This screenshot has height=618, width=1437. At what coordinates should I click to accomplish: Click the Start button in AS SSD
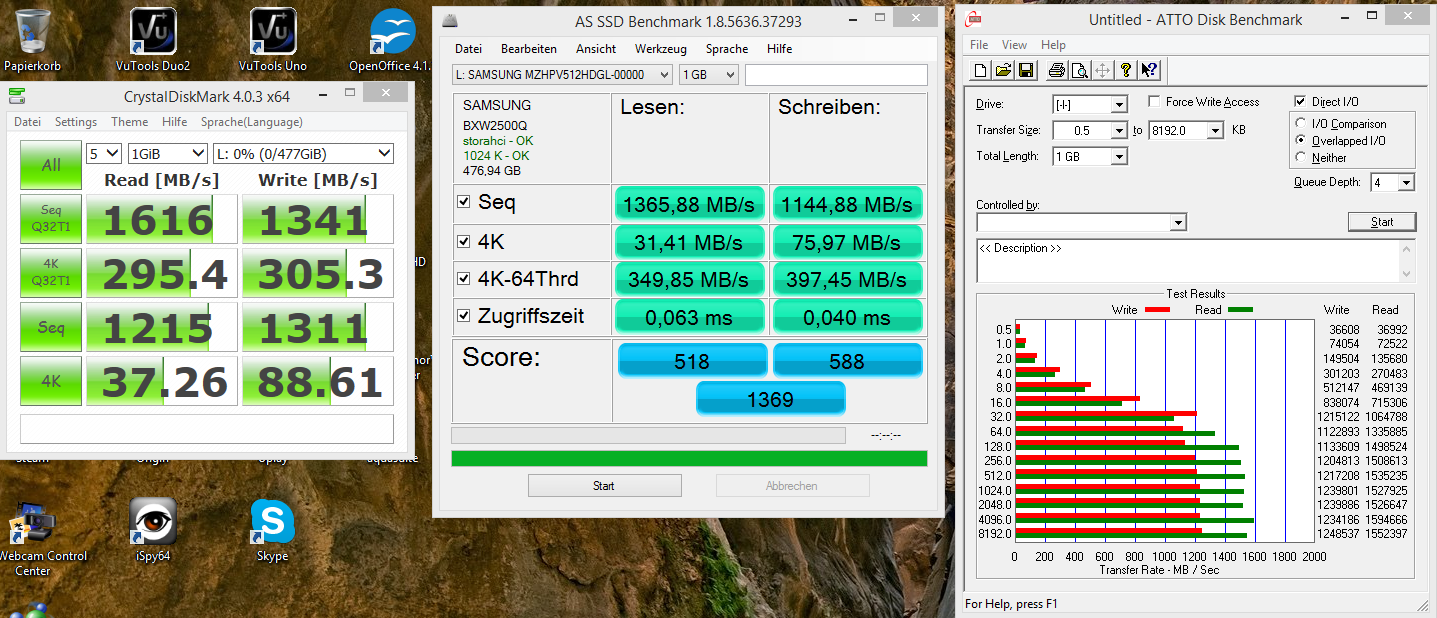tap(604, 486)
